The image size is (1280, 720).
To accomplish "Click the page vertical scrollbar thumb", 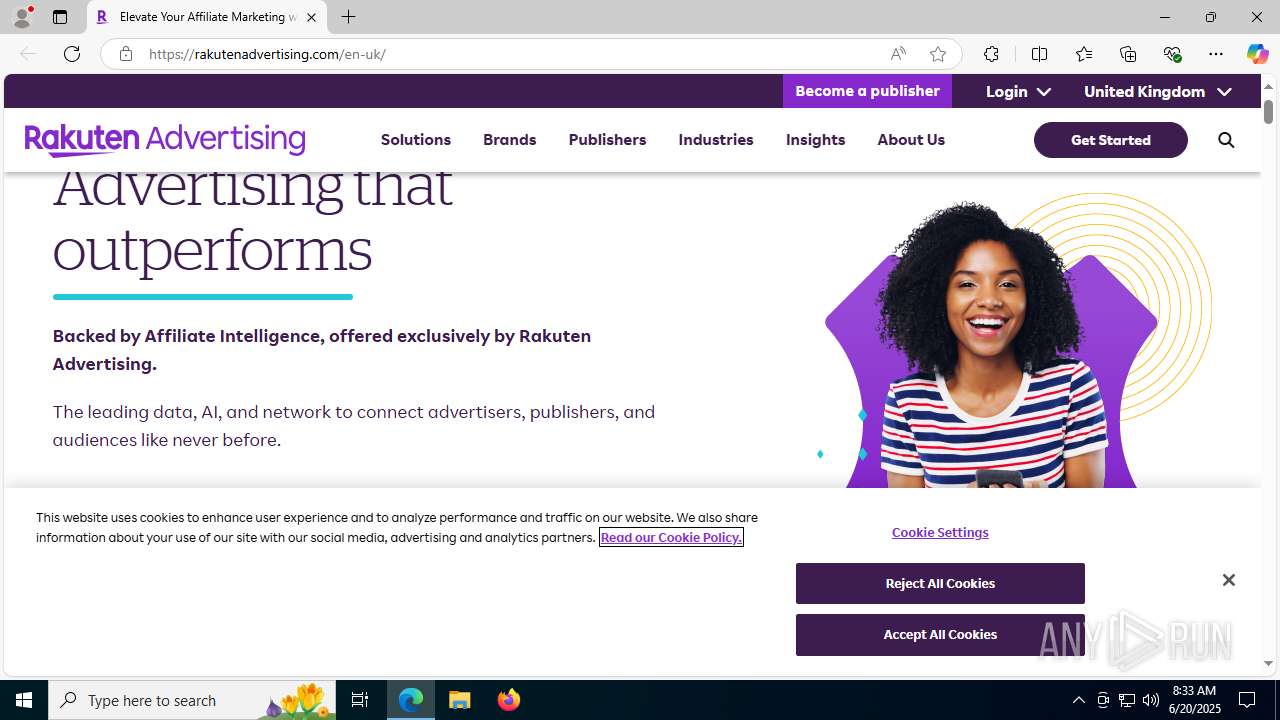I will pyautogui.click(x=1269, y=111).
